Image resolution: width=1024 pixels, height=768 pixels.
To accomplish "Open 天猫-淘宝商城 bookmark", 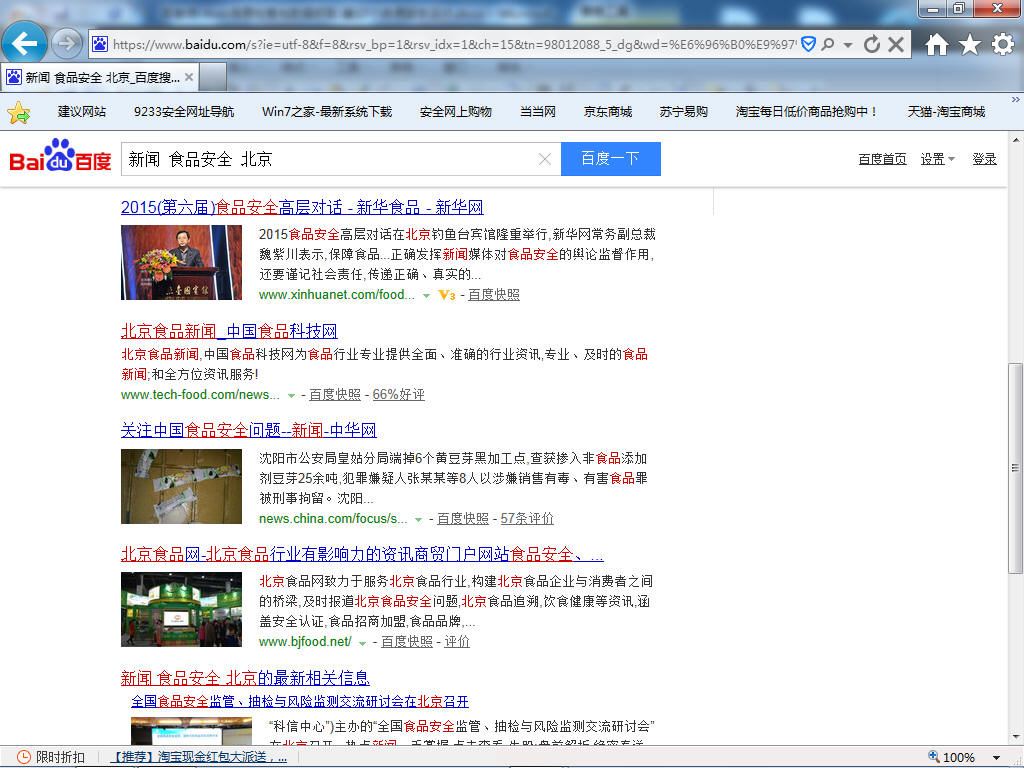I will [x=946, y=112].
